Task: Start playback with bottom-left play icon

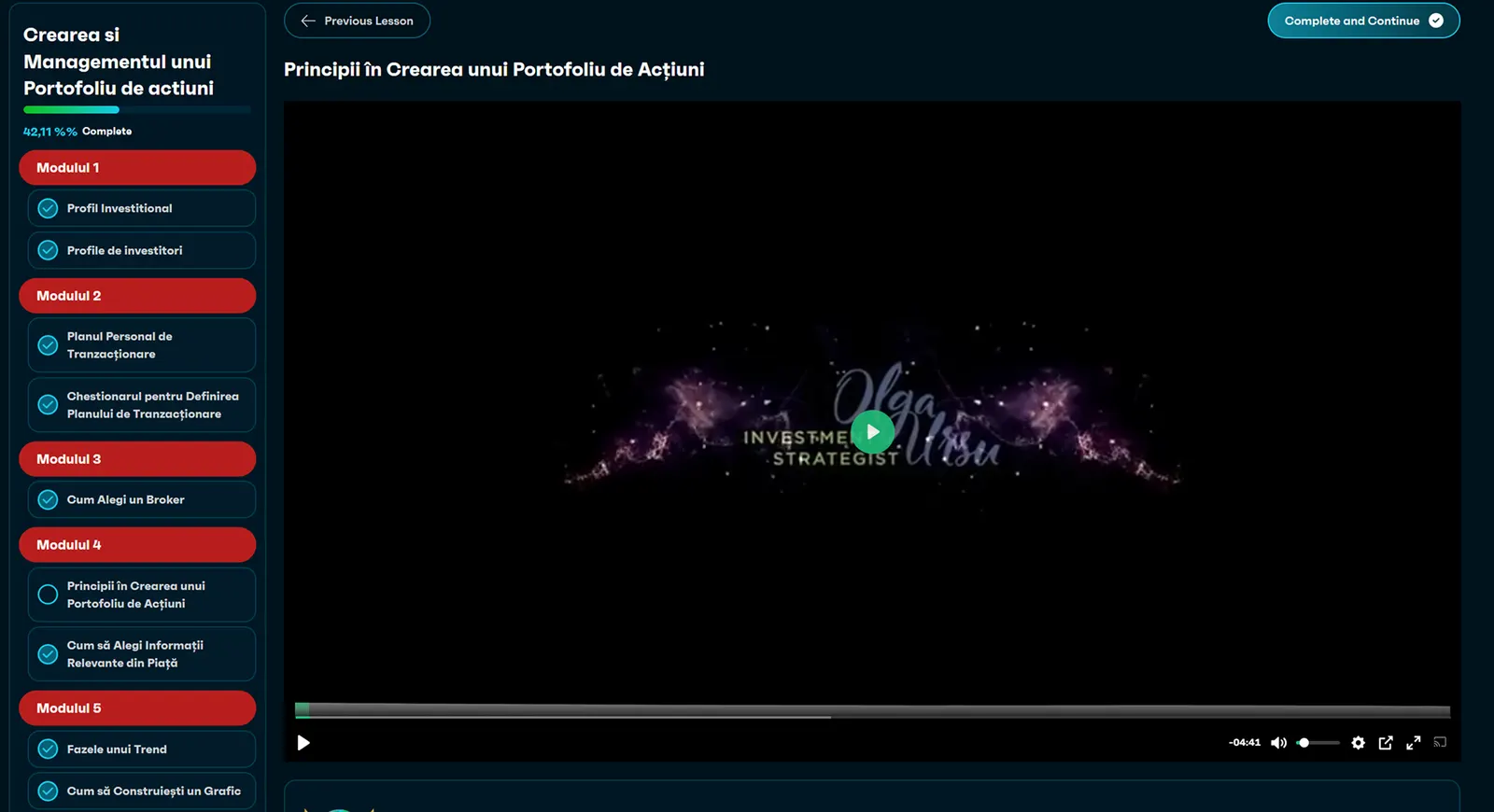Action: point(303,743)
